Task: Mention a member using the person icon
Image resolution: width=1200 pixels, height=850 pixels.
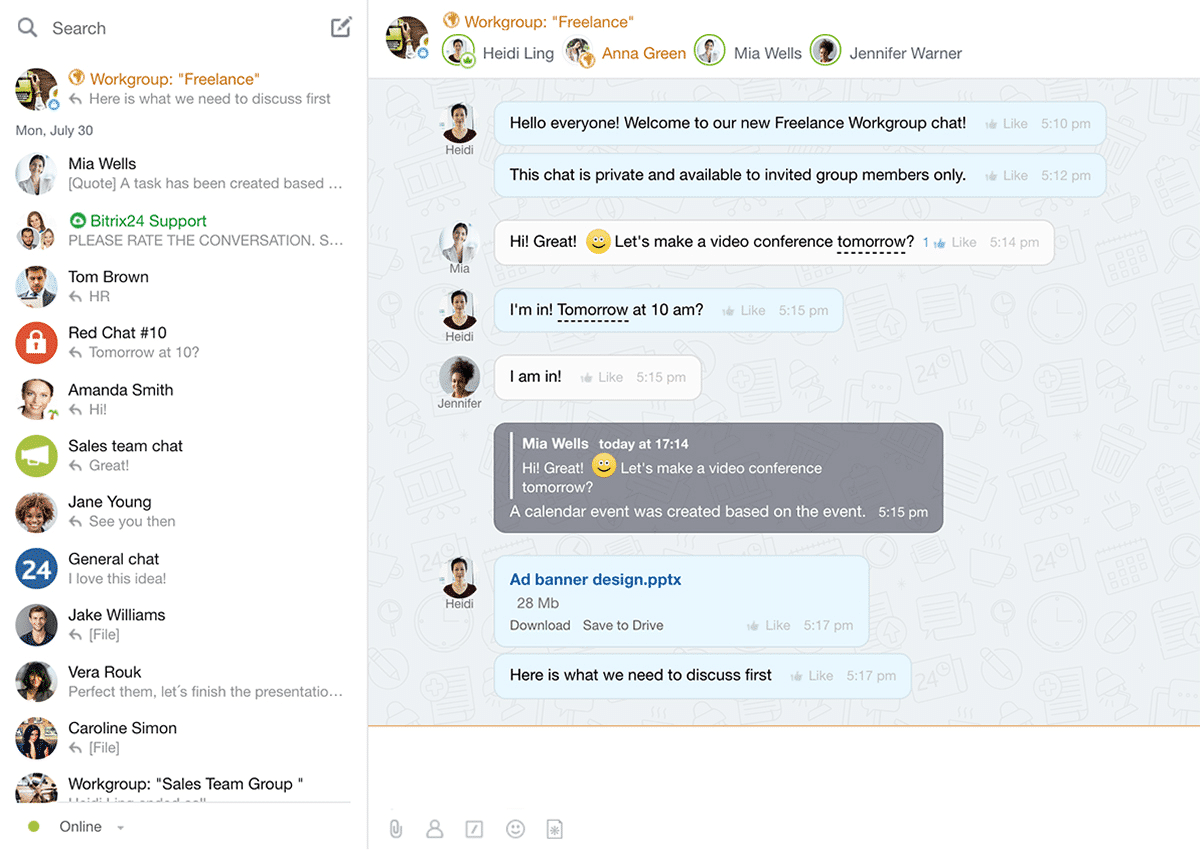Action: 435,828
